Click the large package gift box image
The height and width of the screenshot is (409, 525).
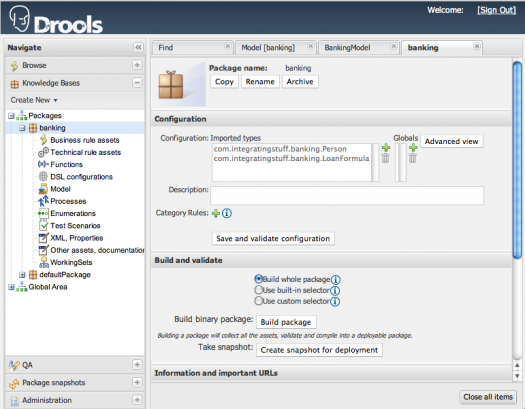click(x=171, y=84)
